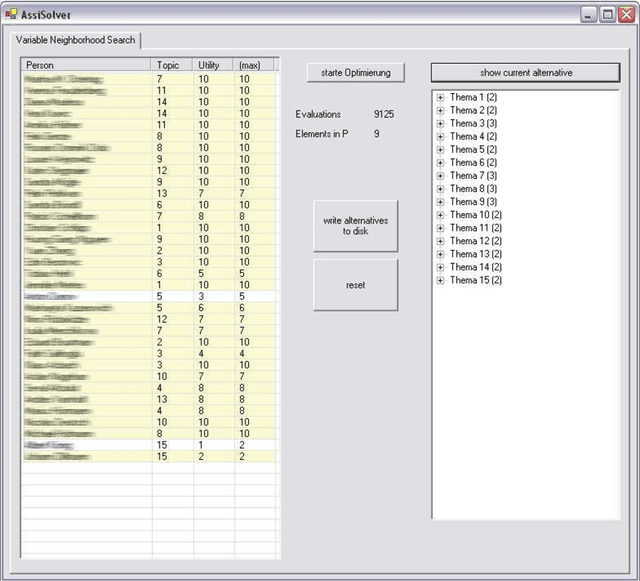Expand the Thema 1 (2) tree node
The height and width of the screenshot is (581, 640).
pyautogui.click(x=440, y=97)
